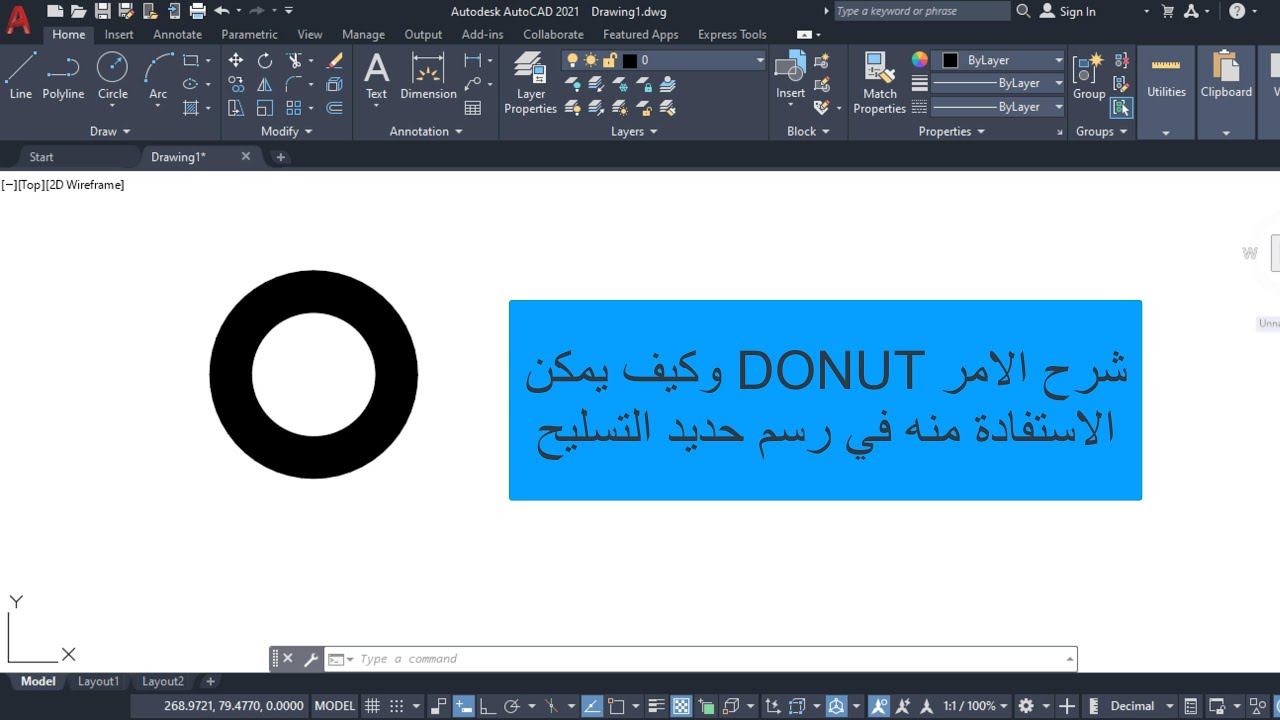The image size is (1280, 720).
Task: Open the Multiline Text tool
Action: coord(376,76)
